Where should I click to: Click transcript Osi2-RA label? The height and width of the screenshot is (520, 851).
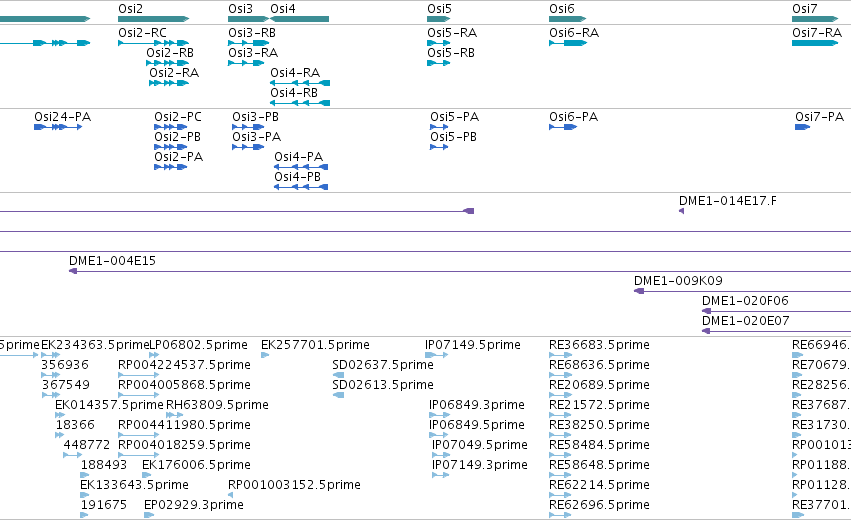click(174, 73)
